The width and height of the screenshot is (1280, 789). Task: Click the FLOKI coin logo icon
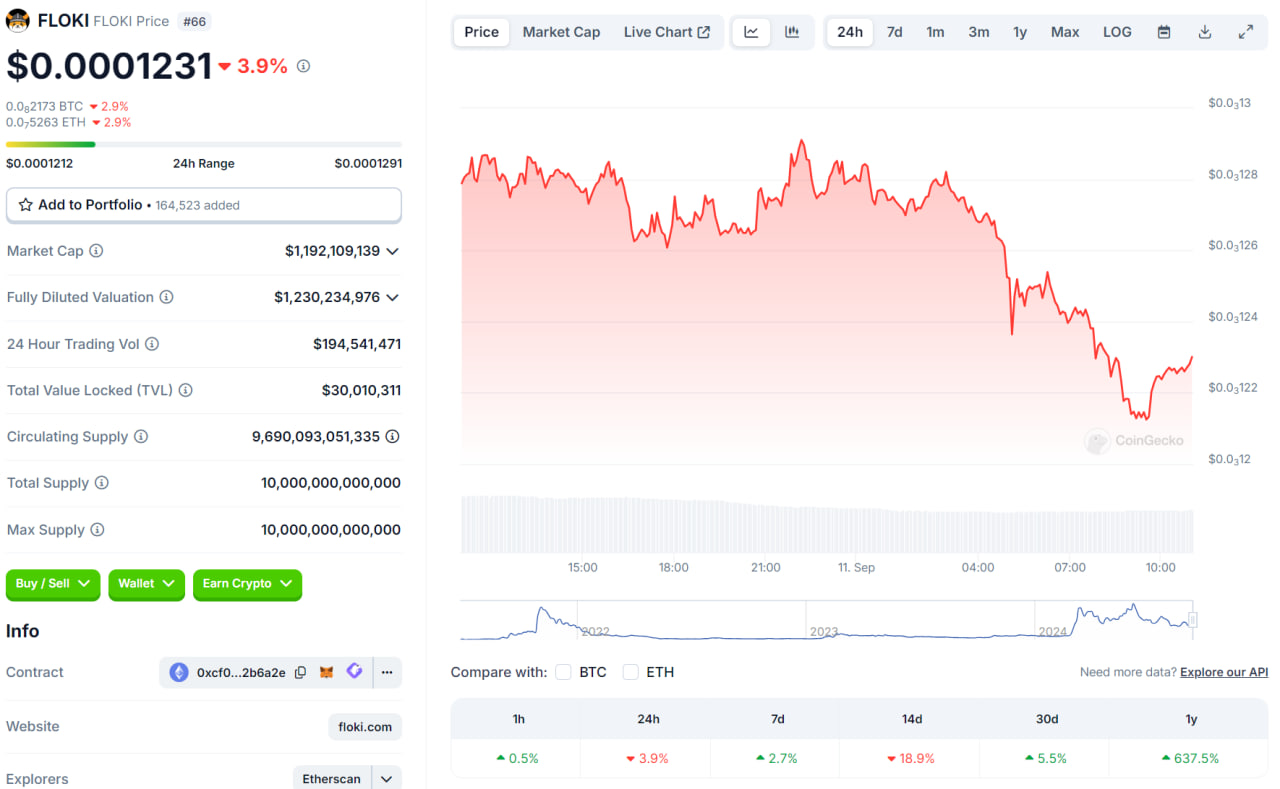[18, 20]
